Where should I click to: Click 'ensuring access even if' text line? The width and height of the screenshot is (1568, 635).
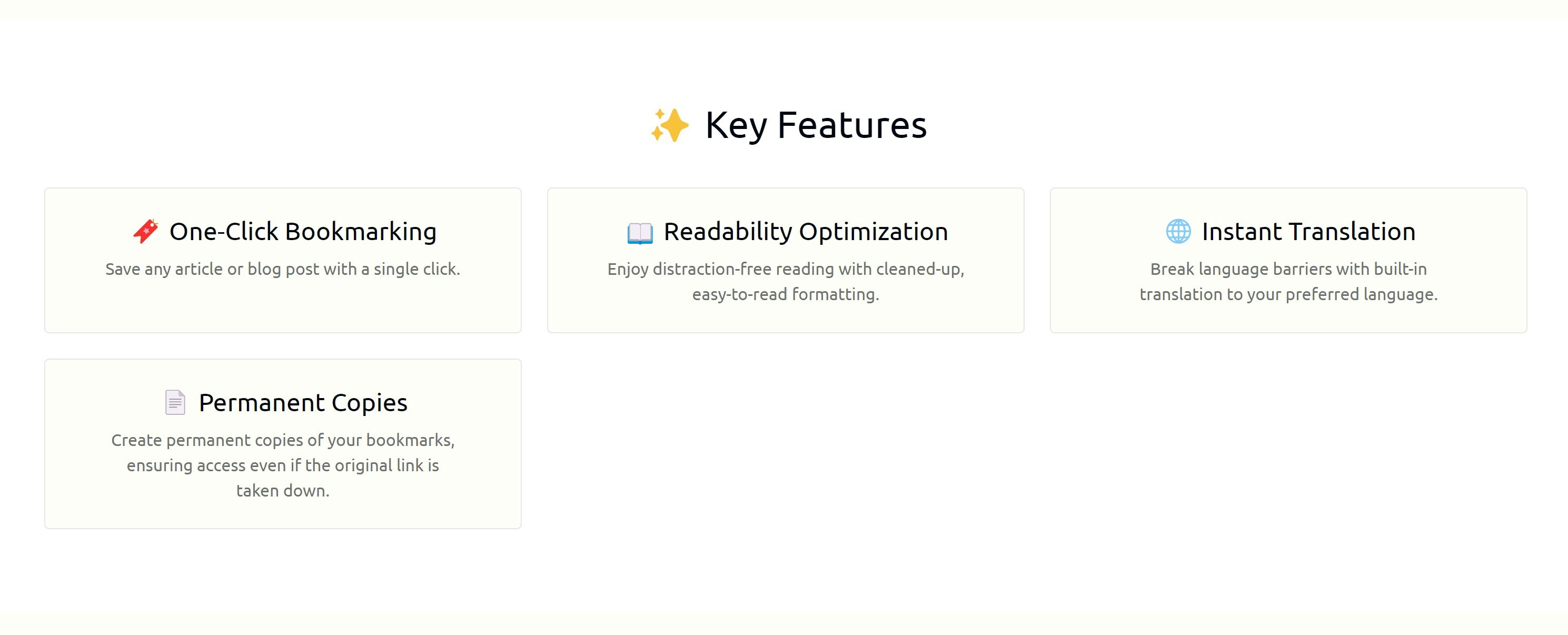pos(283,466)
